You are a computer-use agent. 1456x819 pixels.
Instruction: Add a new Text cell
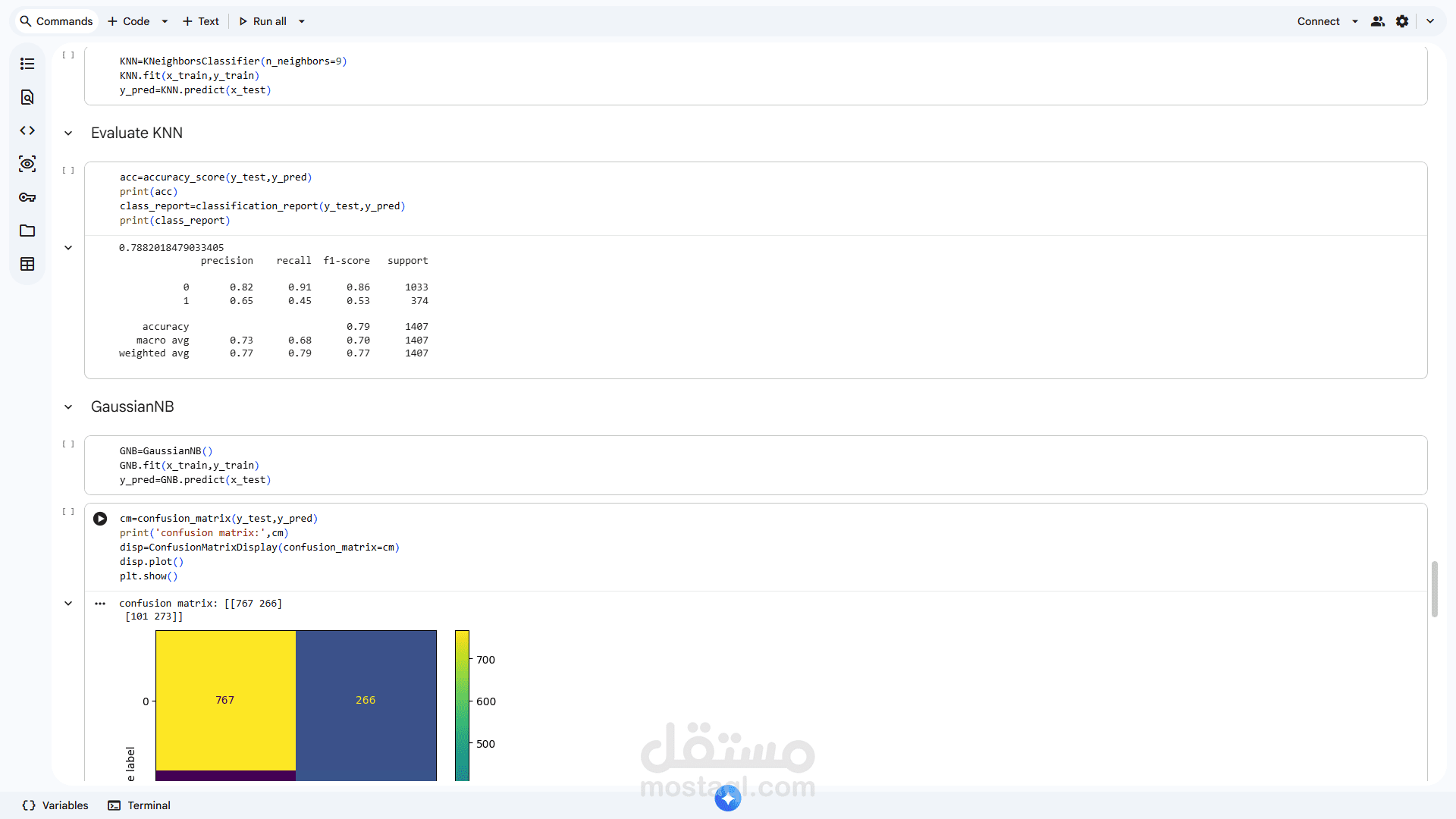[201, 21]
